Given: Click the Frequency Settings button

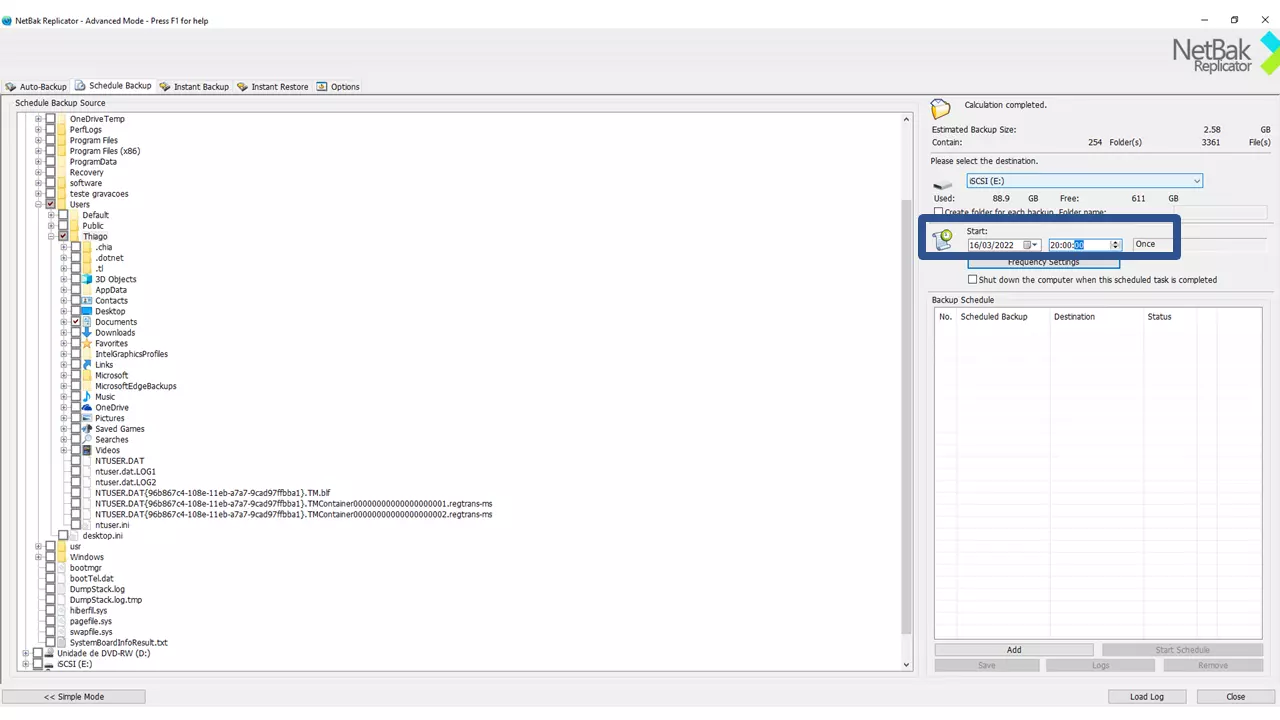Looking at the screenshot, I should click(x=1043, y=262).
